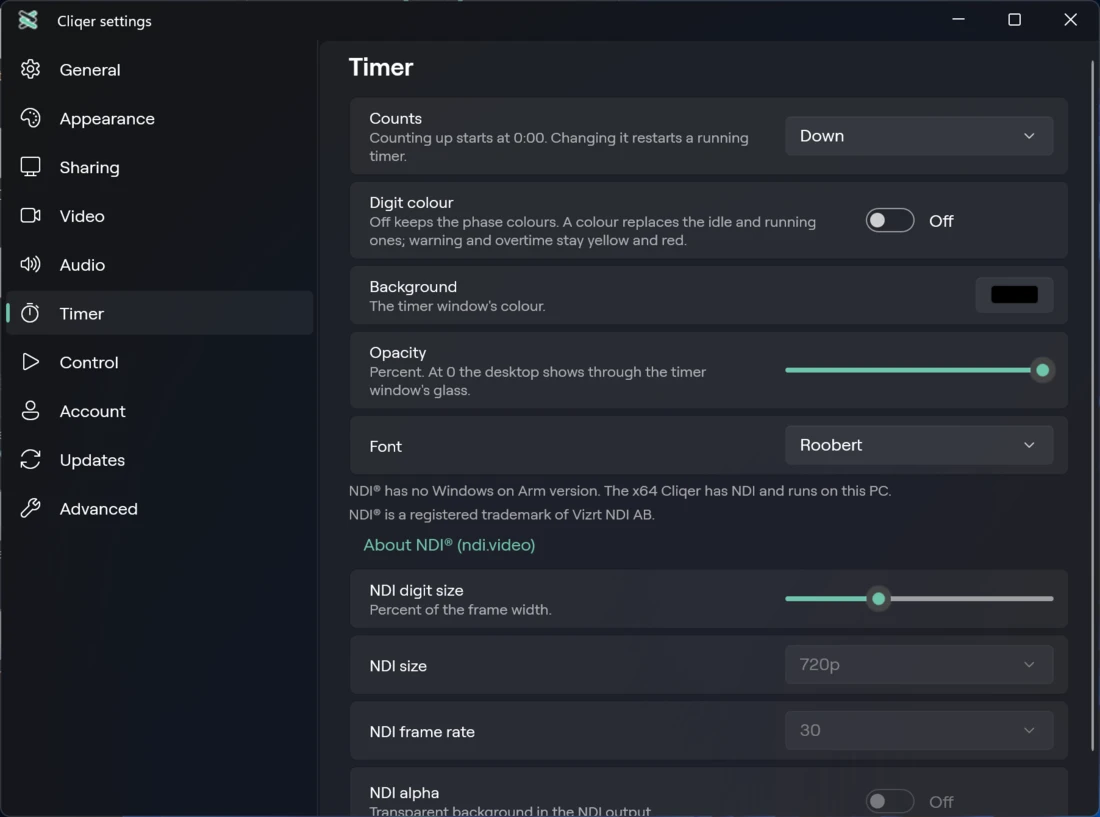1100x817 pixels.
Task: Click the Control play icon
Action: click(x=30, y=362)
